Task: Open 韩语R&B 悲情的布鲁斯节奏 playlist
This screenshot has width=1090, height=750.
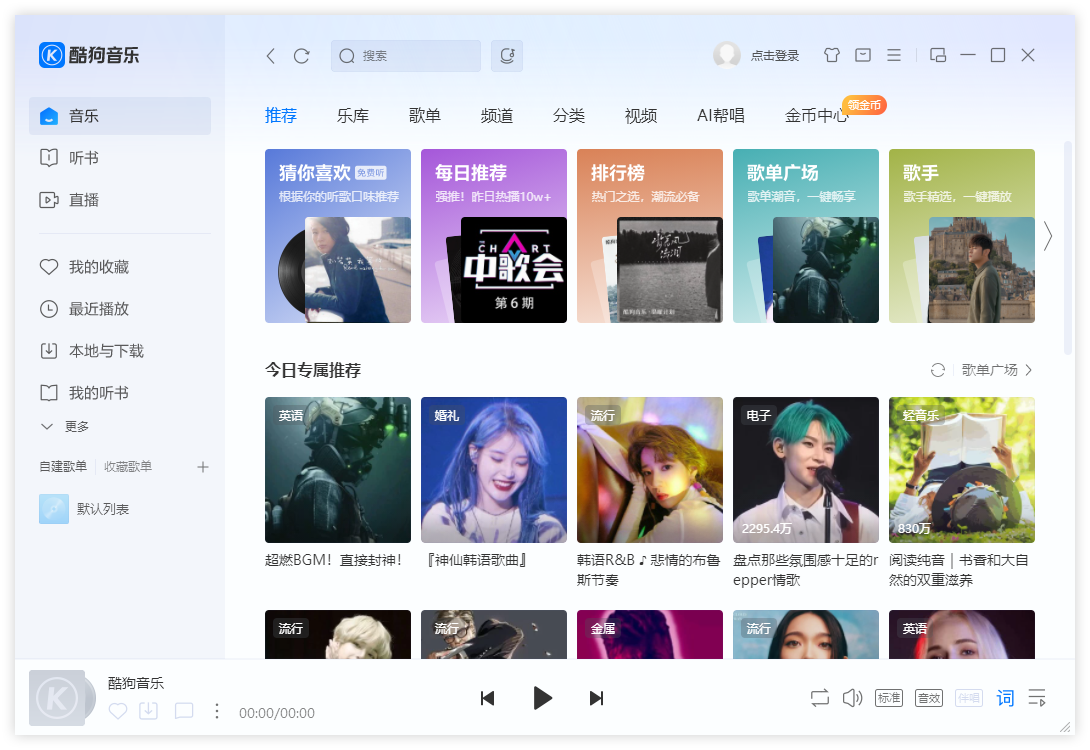Action: pyautogui.click(x=650, y=470)
